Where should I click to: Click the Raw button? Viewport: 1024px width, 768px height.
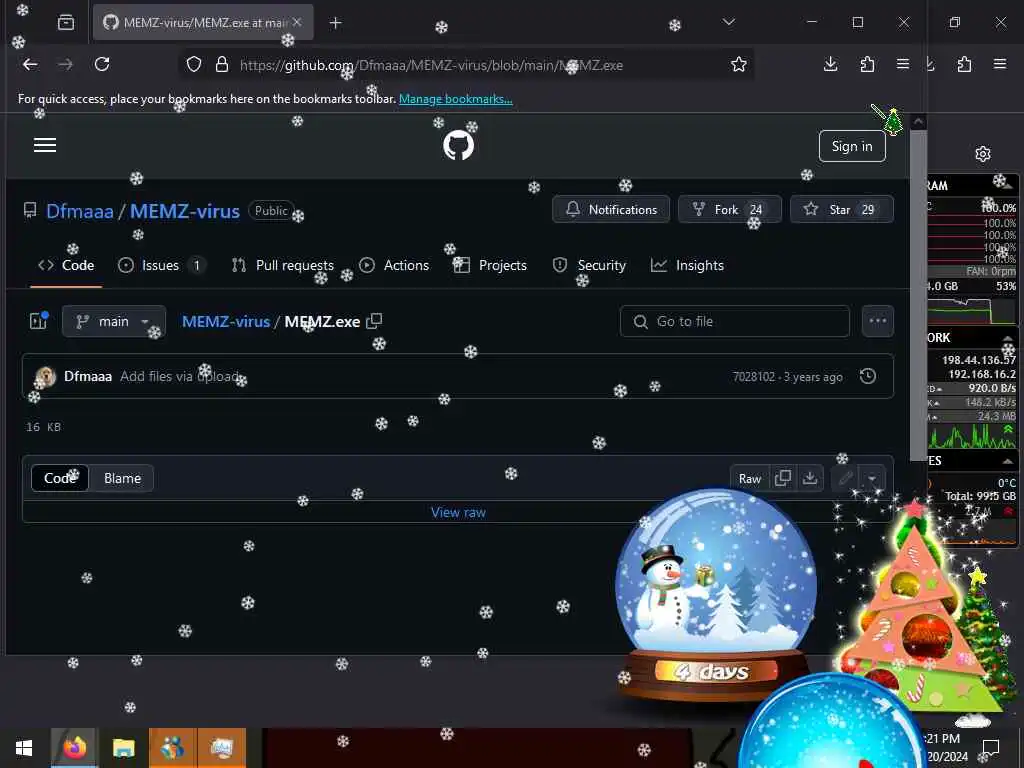tap(750, 479)
